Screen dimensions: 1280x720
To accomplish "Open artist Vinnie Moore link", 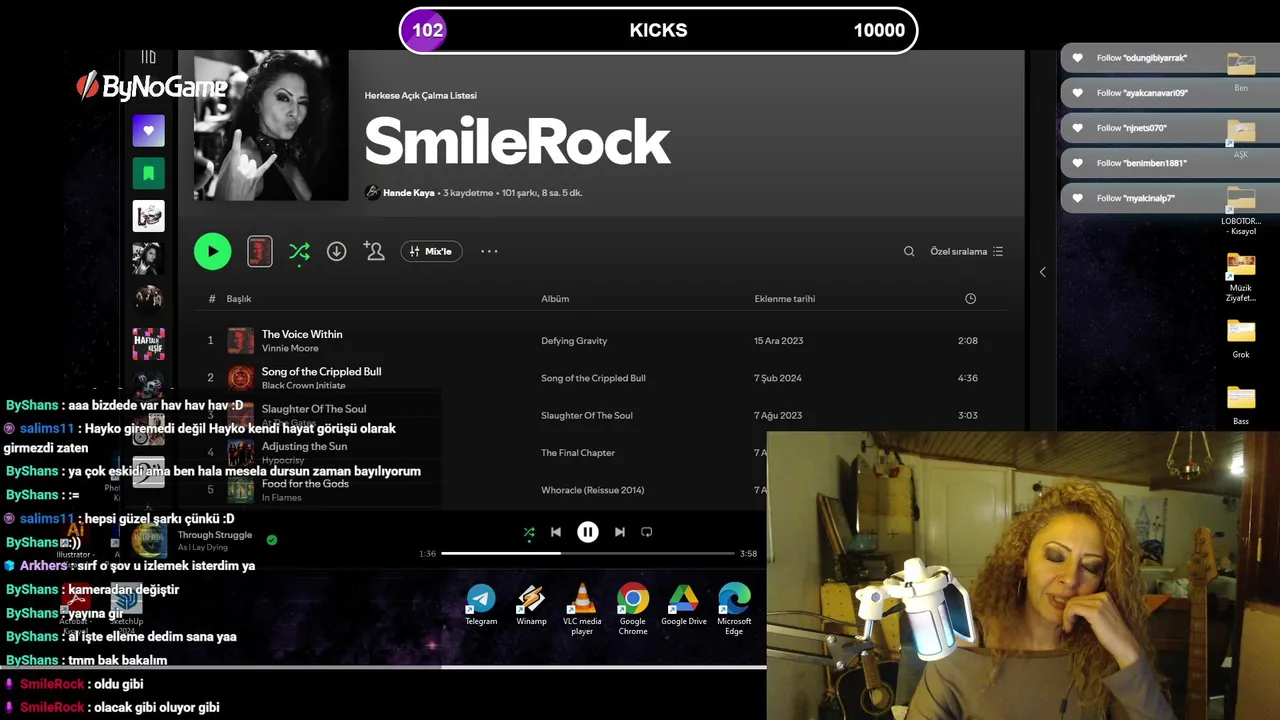I will [290, 349].
